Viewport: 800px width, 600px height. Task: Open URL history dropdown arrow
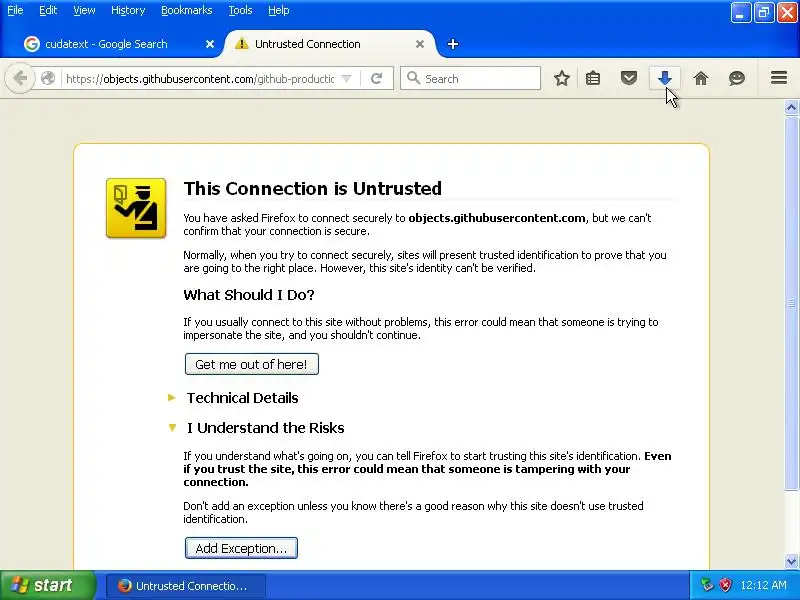click(x=346, y=79)
